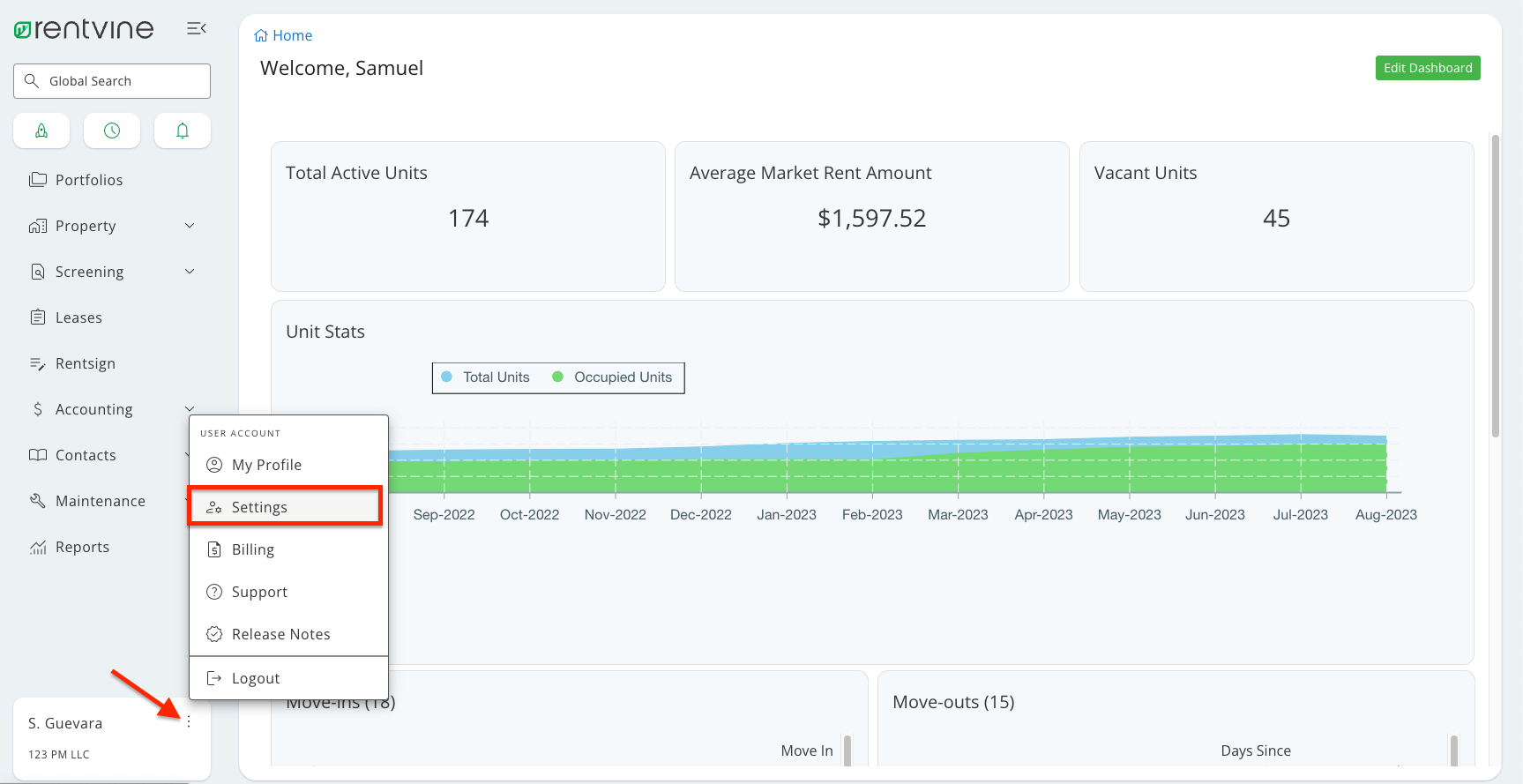Screen dimensions: 1523x784
Task: Click the three-dot menu beside S. Guevara
Action: (189, 721)
